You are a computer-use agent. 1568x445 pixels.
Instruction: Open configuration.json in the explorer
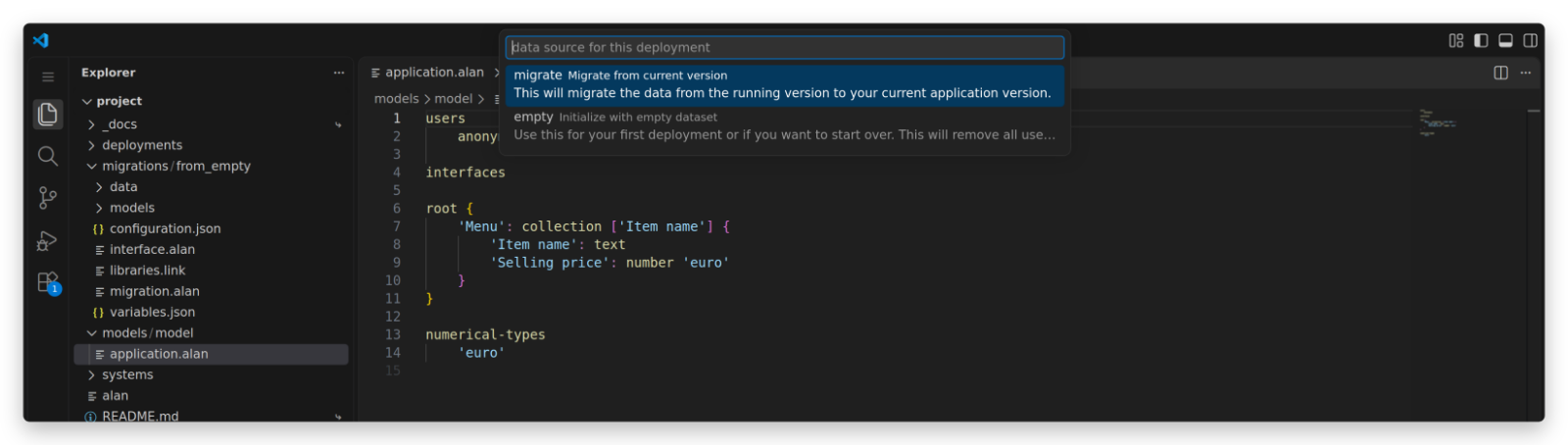pos(212,228)
